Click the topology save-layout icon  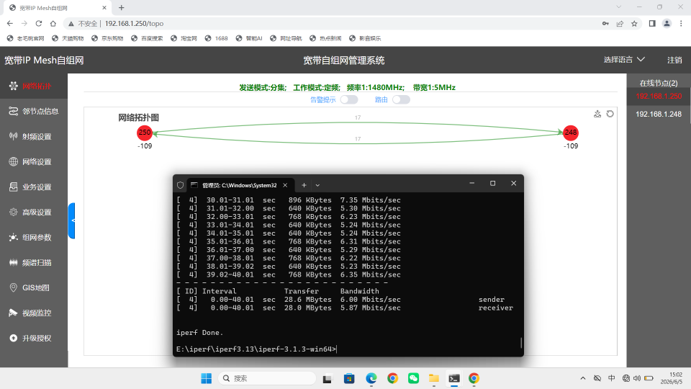coord(597,114)
